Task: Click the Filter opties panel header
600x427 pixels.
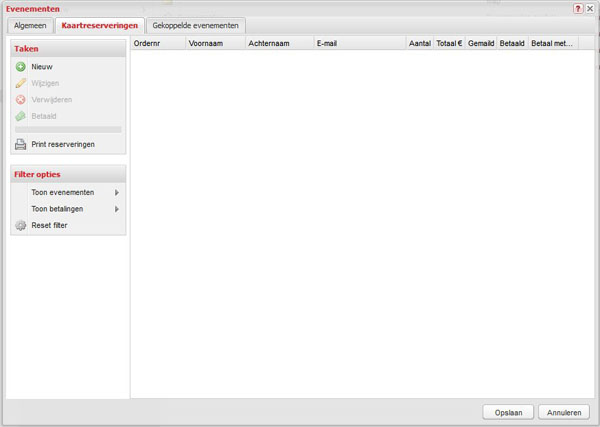Action: (x=68, y=174)
